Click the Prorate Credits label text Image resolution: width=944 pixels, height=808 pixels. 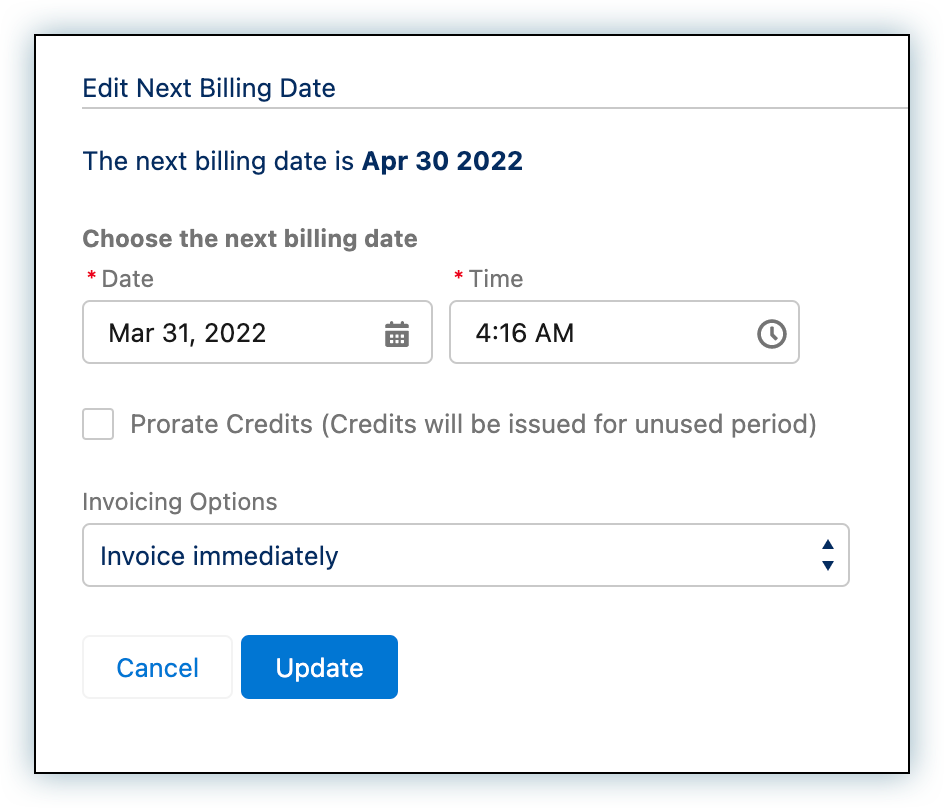tap(222, 424)
